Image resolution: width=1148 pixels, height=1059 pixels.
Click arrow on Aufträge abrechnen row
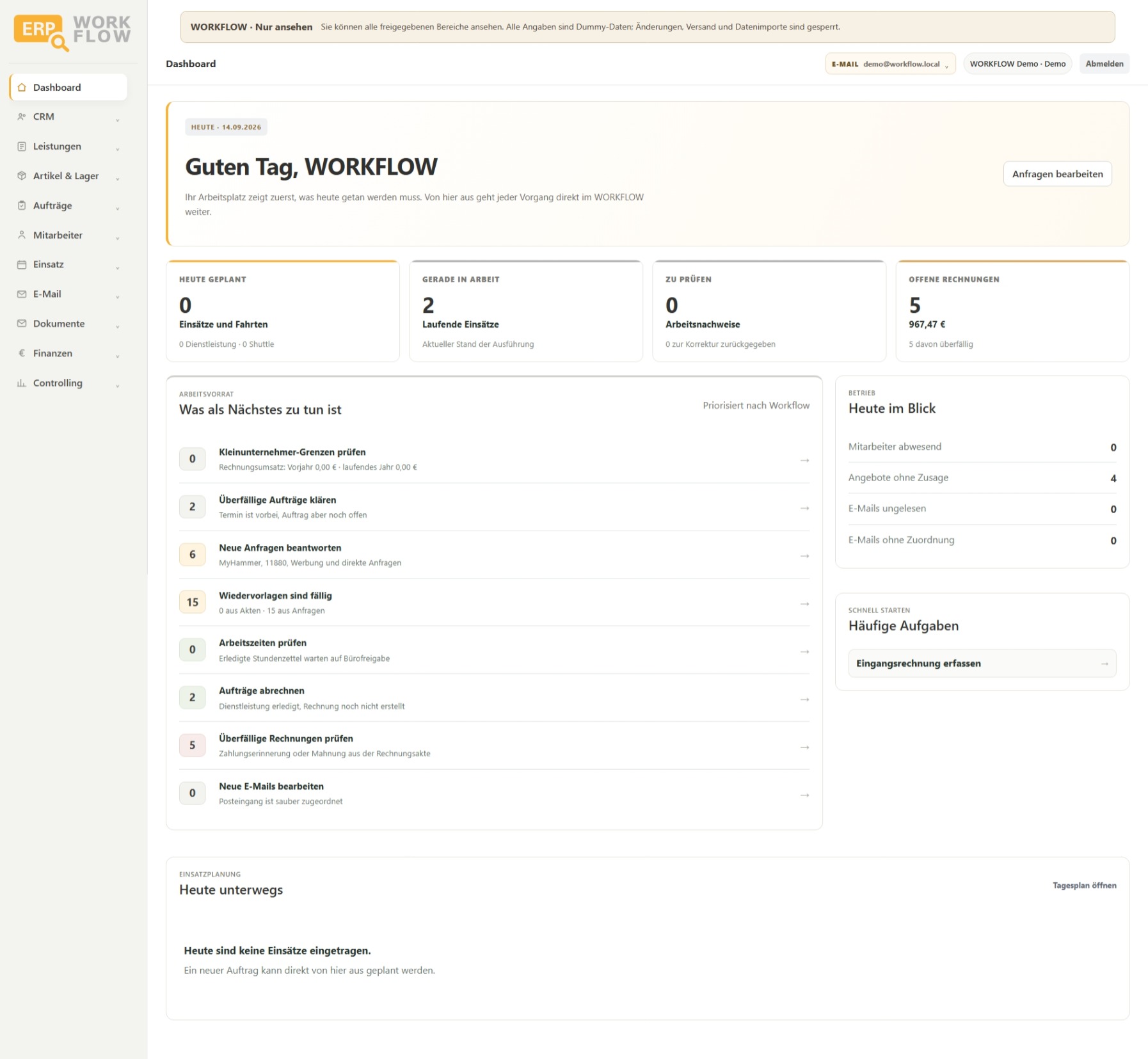point(804,699)
